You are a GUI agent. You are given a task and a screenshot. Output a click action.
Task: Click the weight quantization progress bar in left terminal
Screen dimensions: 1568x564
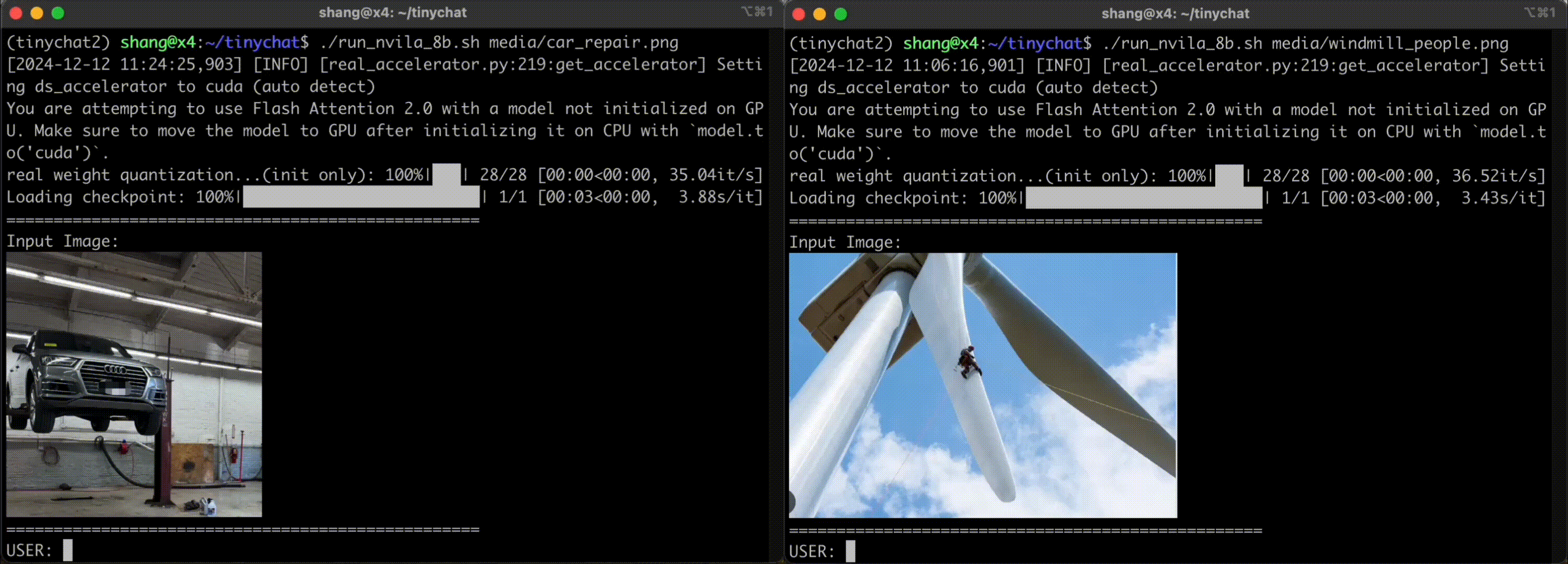point(446,175)
